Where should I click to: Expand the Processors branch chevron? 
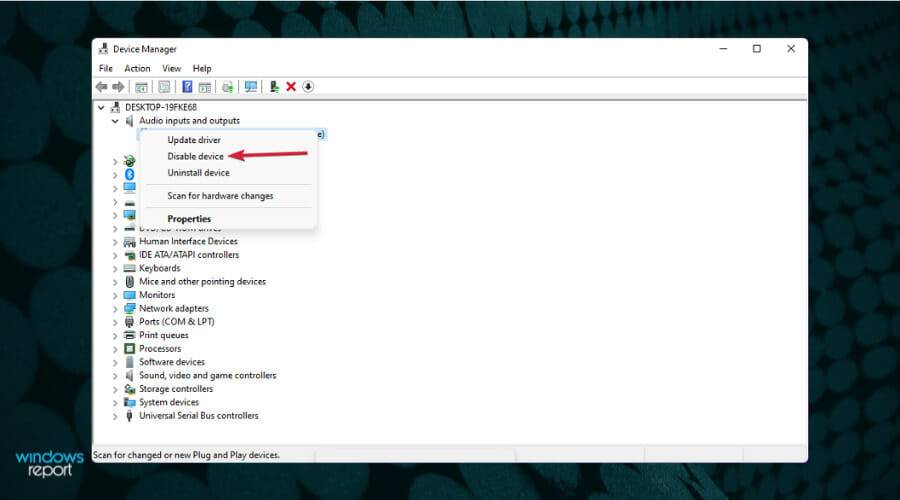pyautogui.click(x=115, y=349)
